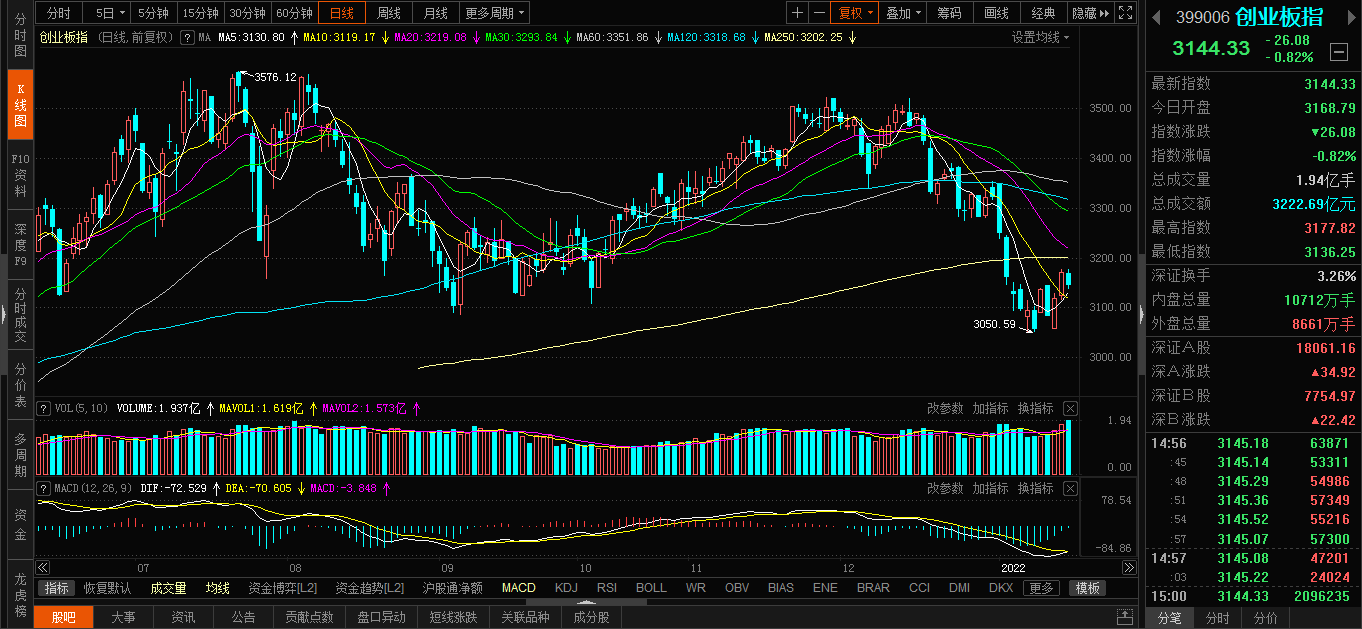Open the 设置均线 dropdown
The width and height of the screenshot is (1362, 629).
tap(1040, 37)
